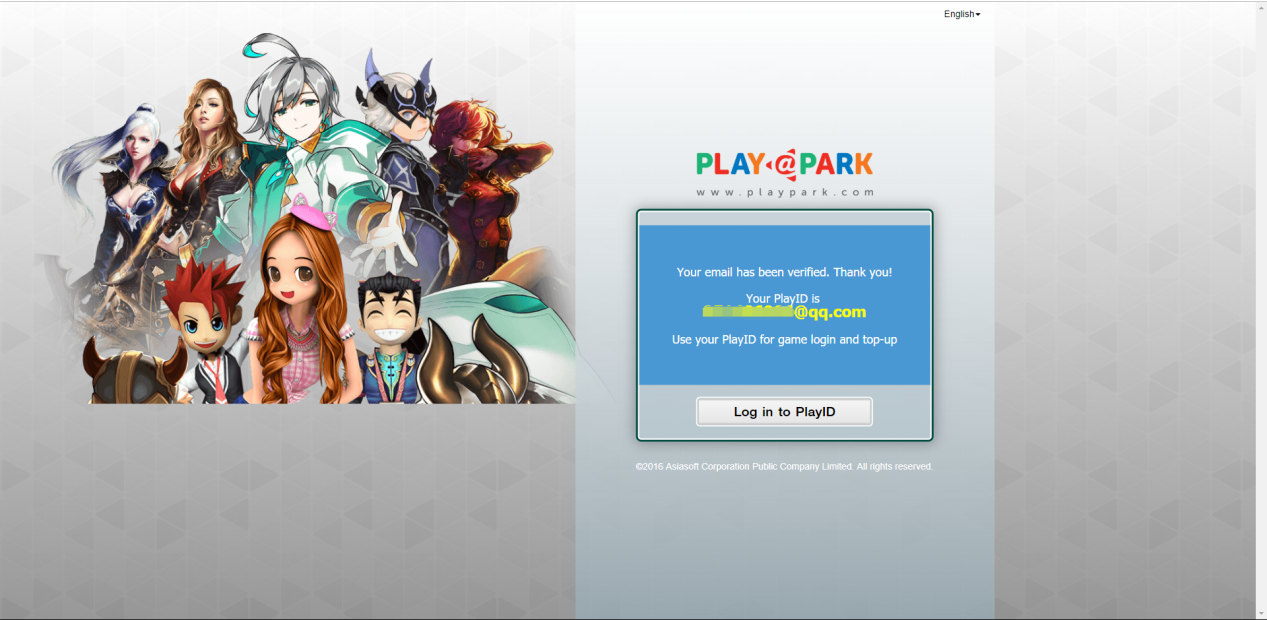
Task: Open the English language dropdown
Action: (962, 14)
